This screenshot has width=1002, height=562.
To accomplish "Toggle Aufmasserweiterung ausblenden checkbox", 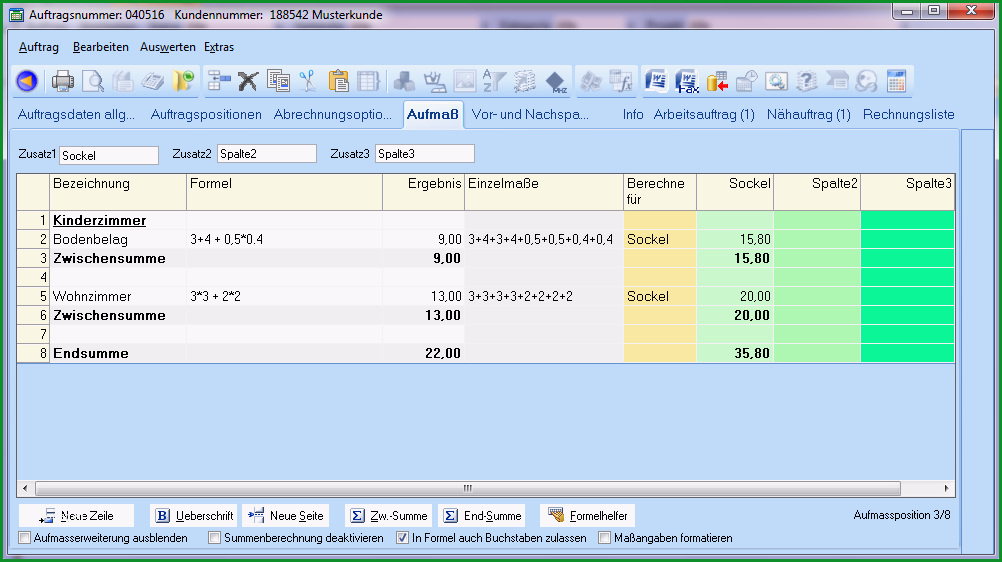I will (25, 538).
